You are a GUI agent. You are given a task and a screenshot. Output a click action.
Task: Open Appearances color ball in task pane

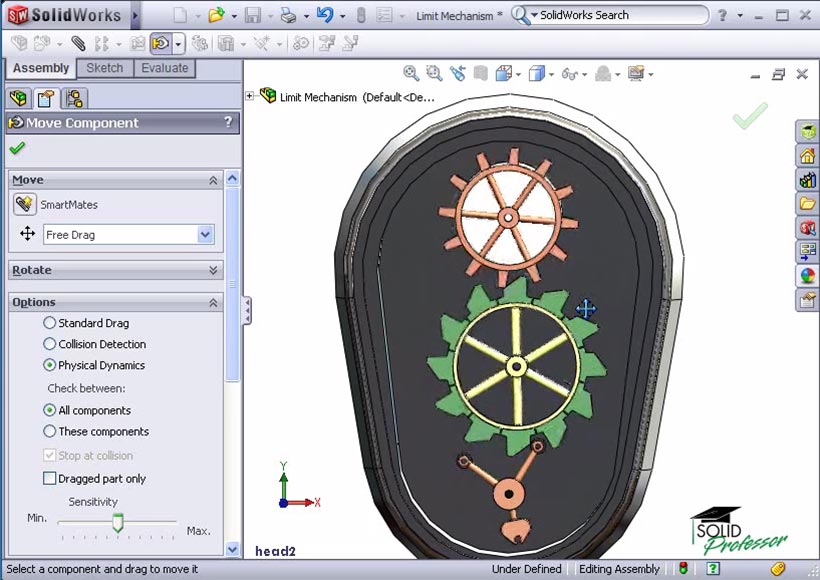807,276
